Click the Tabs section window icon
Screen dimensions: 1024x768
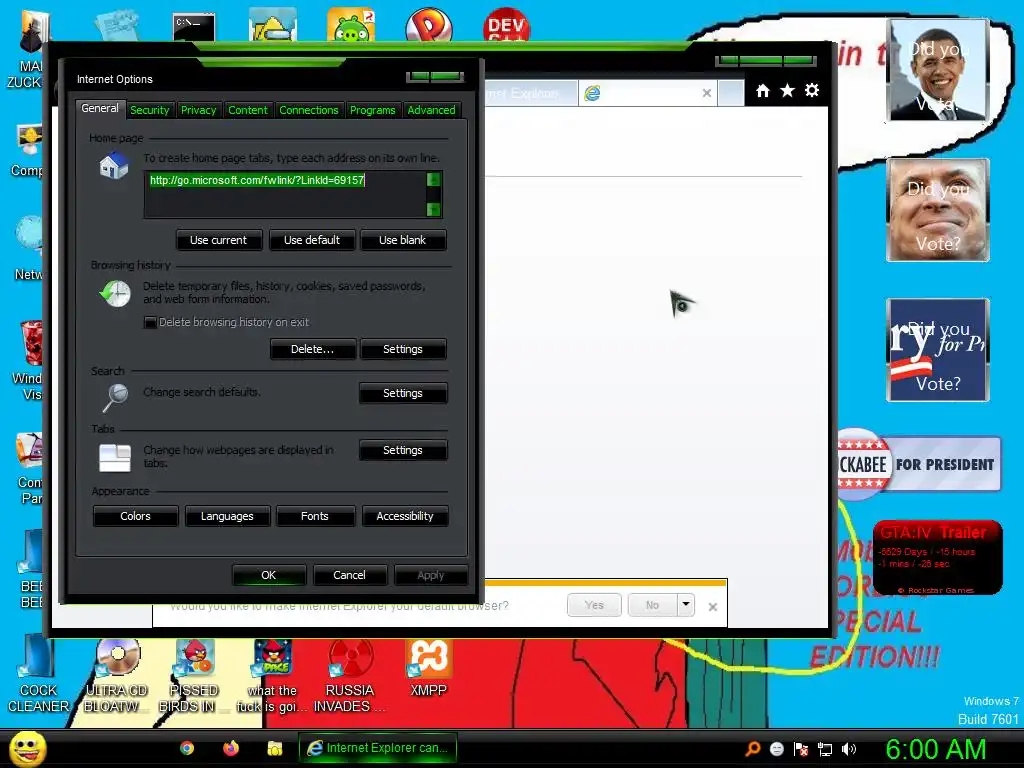point(115,458)
